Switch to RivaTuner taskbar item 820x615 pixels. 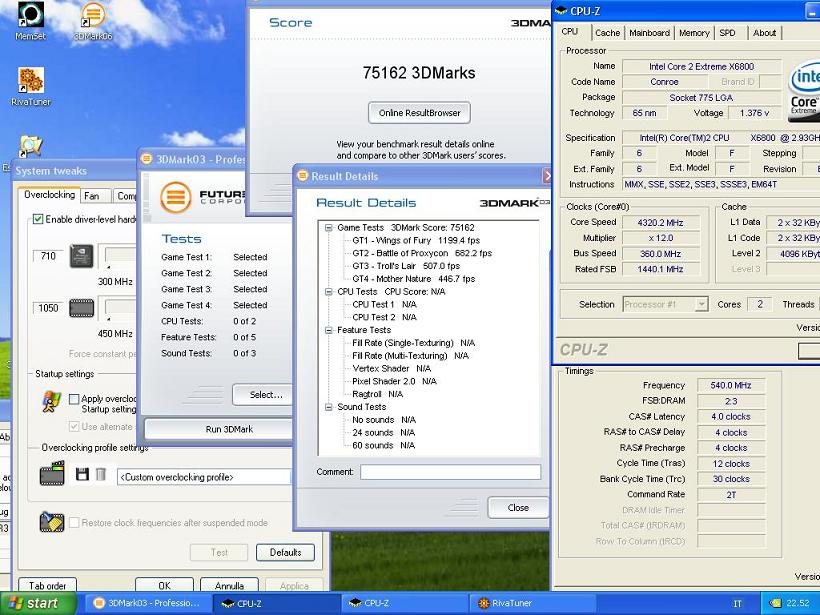click(x=534, y=603)
